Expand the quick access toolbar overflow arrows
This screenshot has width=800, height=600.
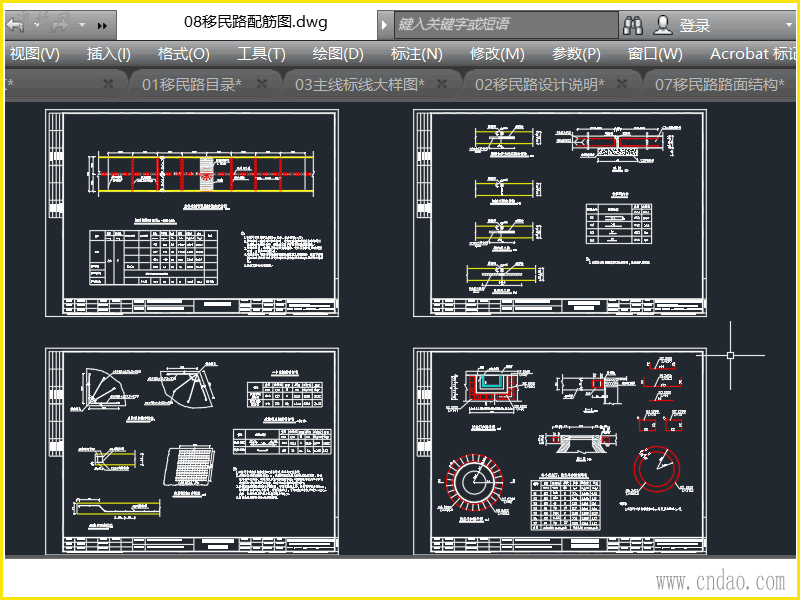point(103,25)
